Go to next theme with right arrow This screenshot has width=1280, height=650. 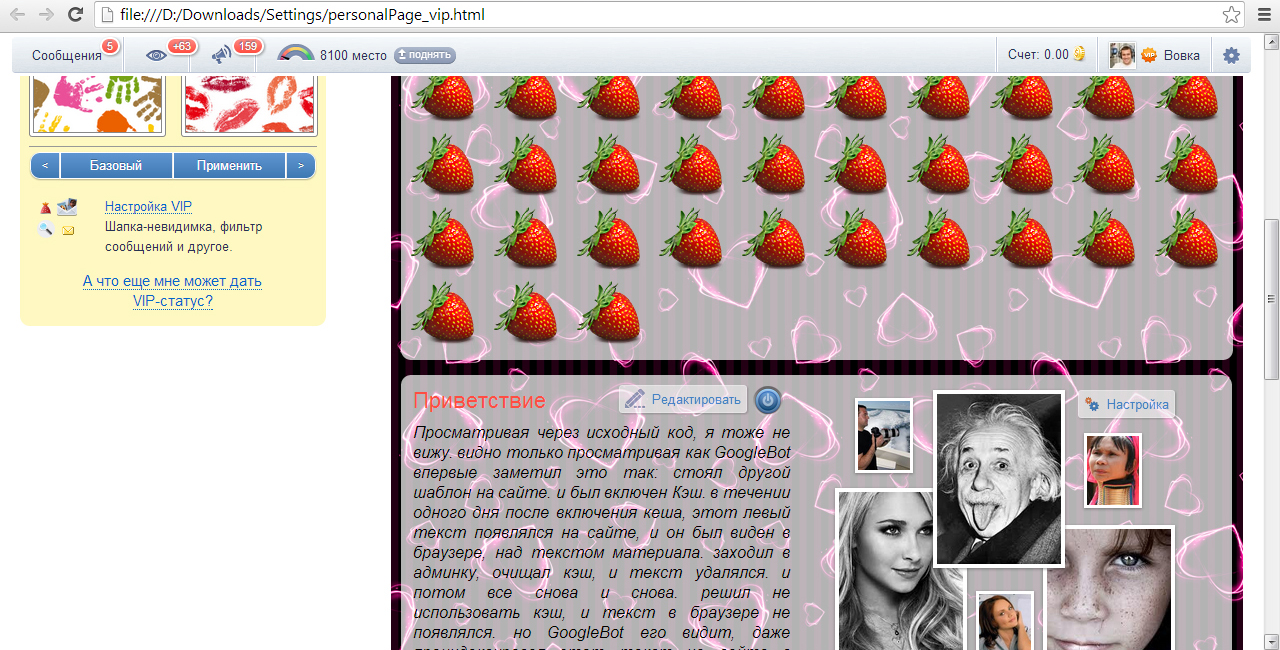pos(301,166)
